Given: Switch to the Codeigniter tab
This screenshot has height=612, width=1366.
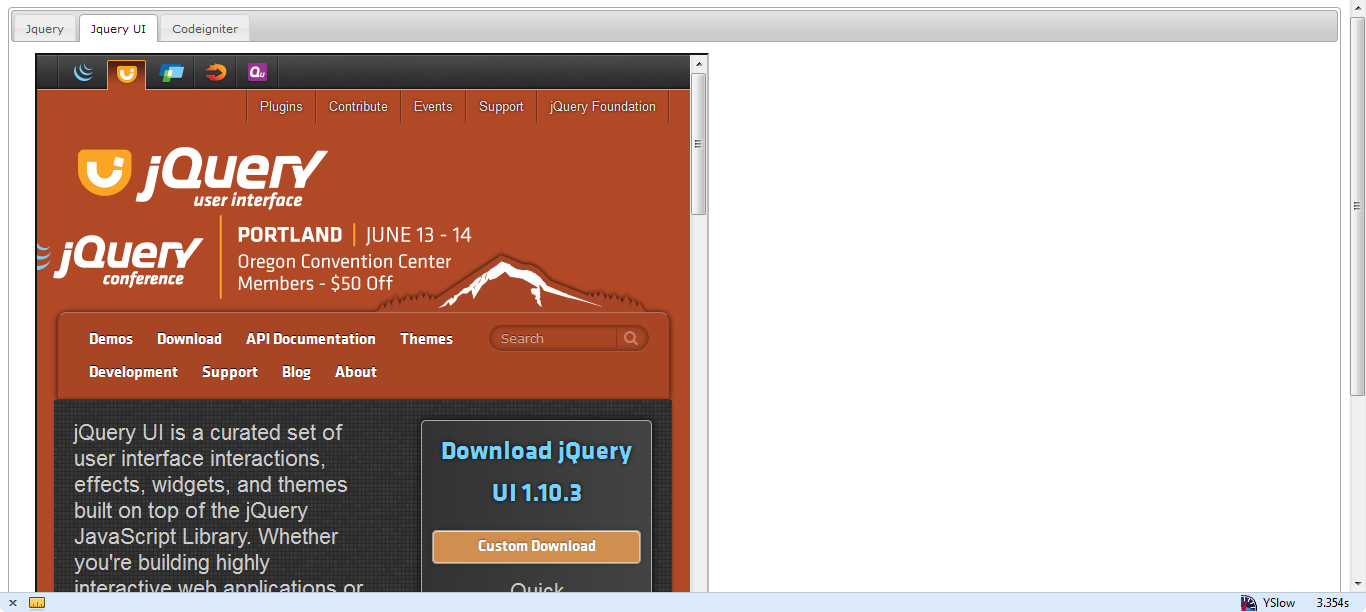Looking at the screenshot, I should click(205, 29).
